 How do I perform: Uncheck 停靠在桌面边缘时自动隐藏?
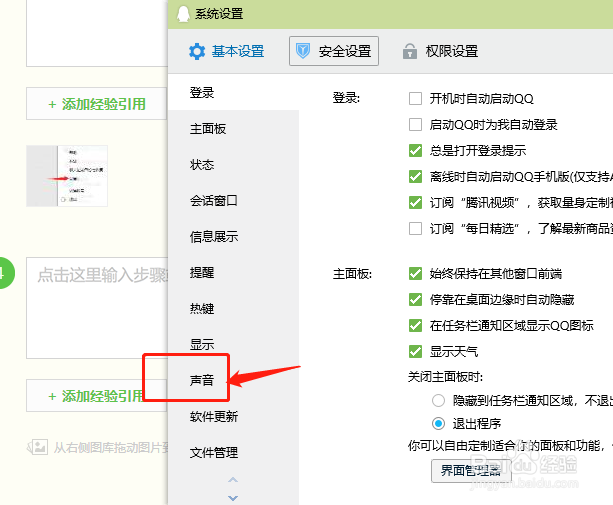pyautogui.click(x=415, y=300)
